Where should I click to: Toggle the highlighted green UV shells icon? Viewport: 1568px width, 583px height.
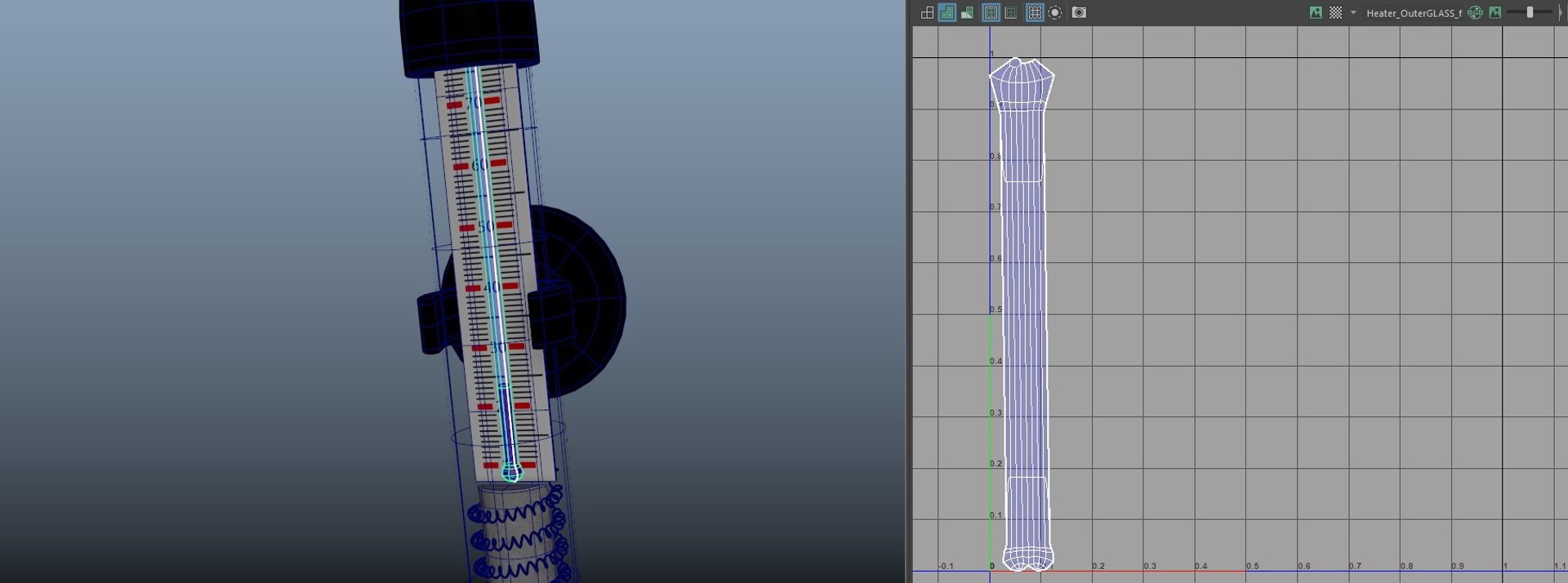pyautogui.click(x=947, y=12)
